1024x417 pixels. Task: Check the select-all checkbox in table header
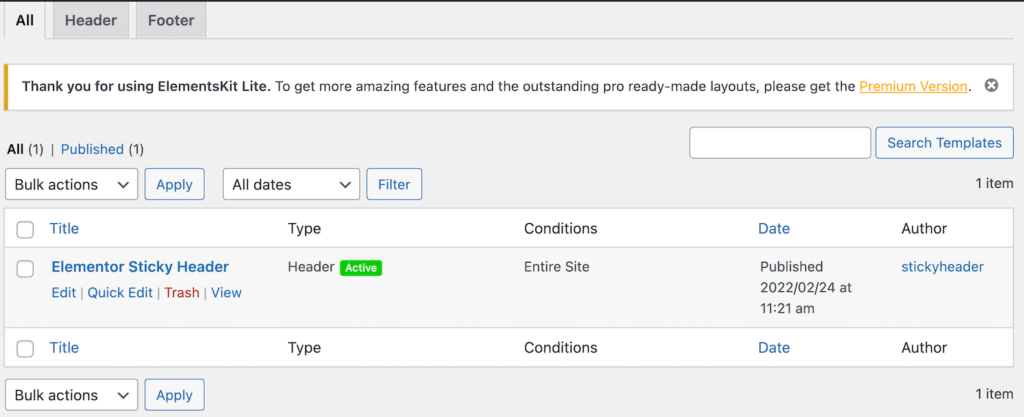point(26,229)
